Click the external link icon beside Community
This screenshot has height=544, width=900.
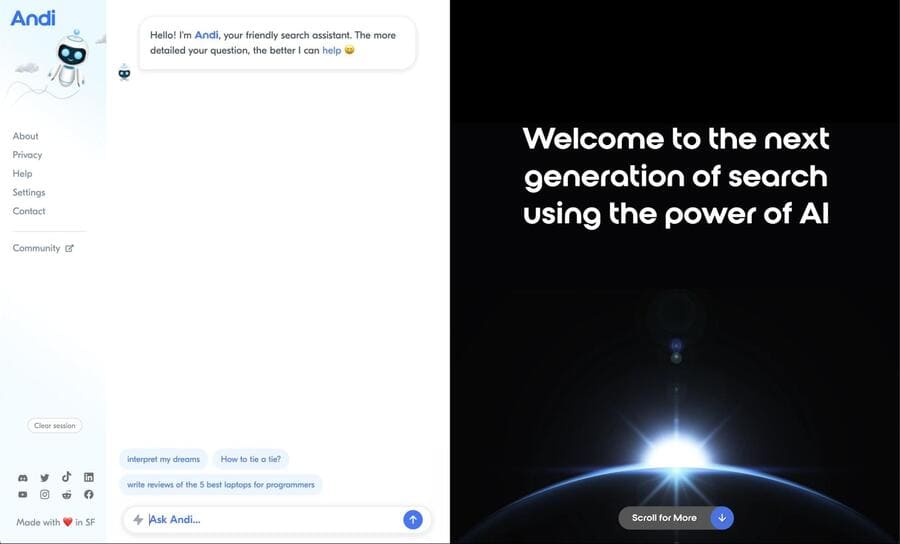point(69,248)
